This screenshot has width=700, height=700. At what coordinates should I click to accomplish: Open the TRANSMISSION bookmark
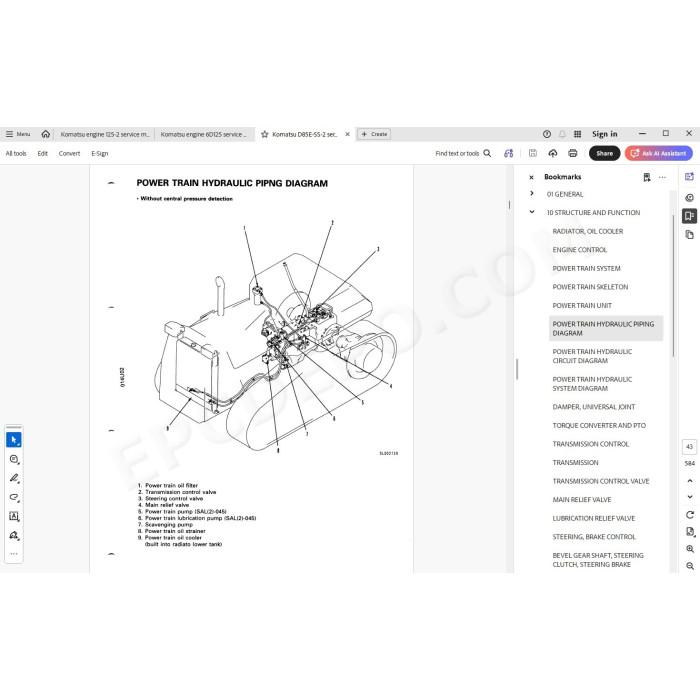point(575,462)
